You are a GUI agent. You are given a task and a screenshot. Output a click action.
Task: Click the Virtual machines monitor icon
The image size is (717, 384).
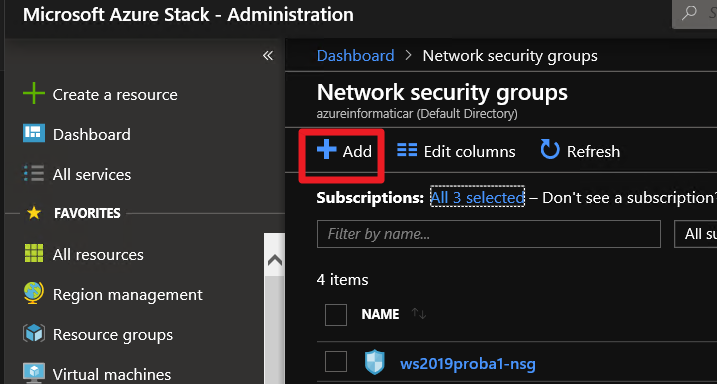(x=34, y=373)
